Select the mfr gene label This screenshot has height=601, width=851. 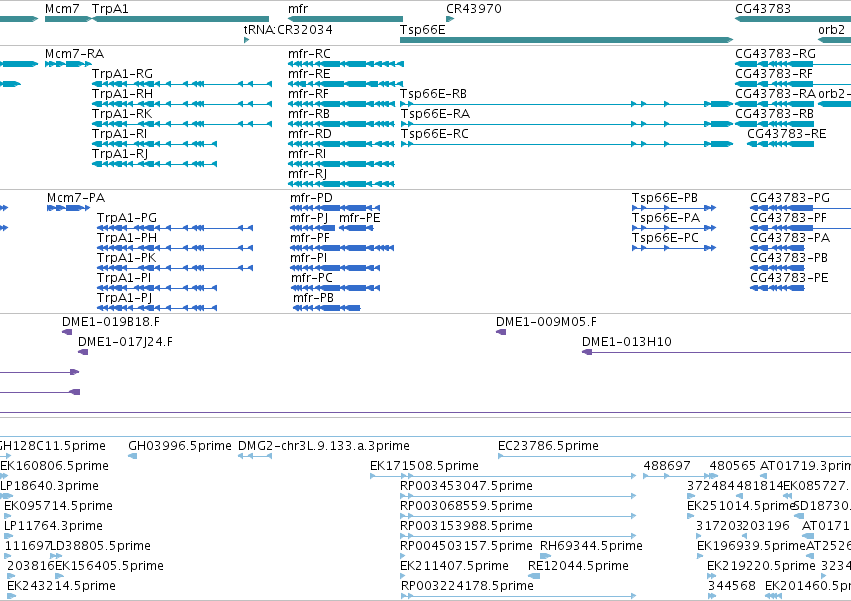coord(298,9)
